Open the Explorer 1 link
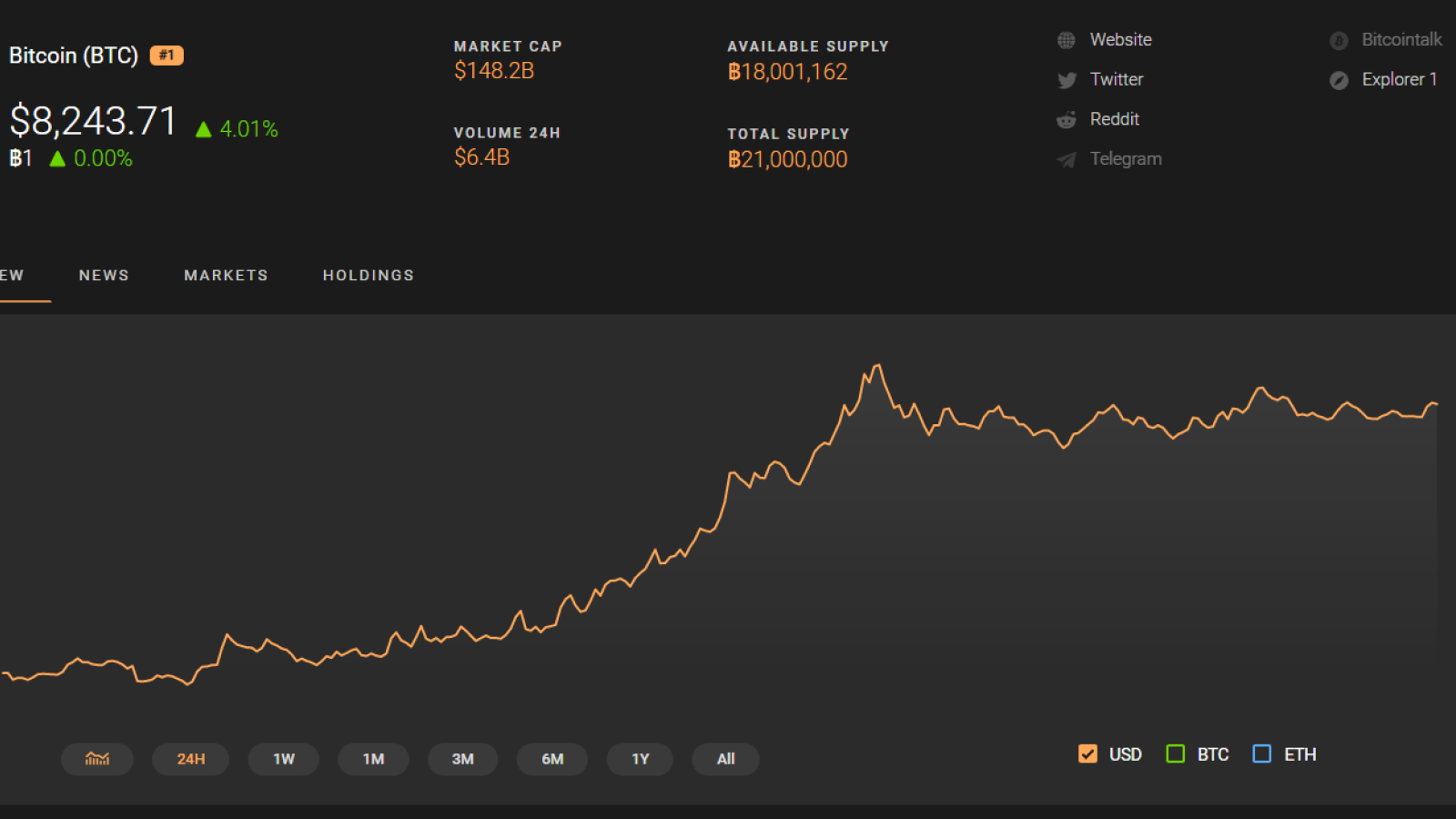The image size is (1456, 819). tap(1400, 79)
